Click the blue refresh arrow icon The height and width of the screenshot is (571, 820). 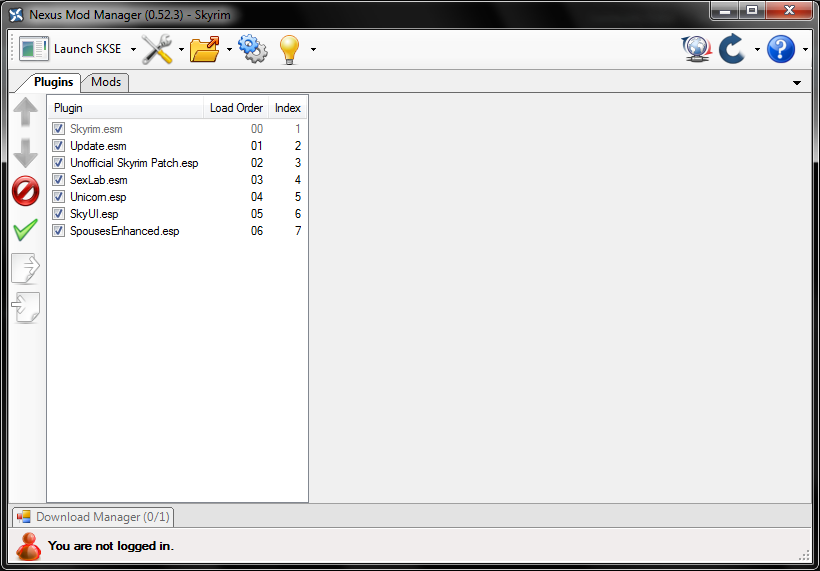click(732, 49)
